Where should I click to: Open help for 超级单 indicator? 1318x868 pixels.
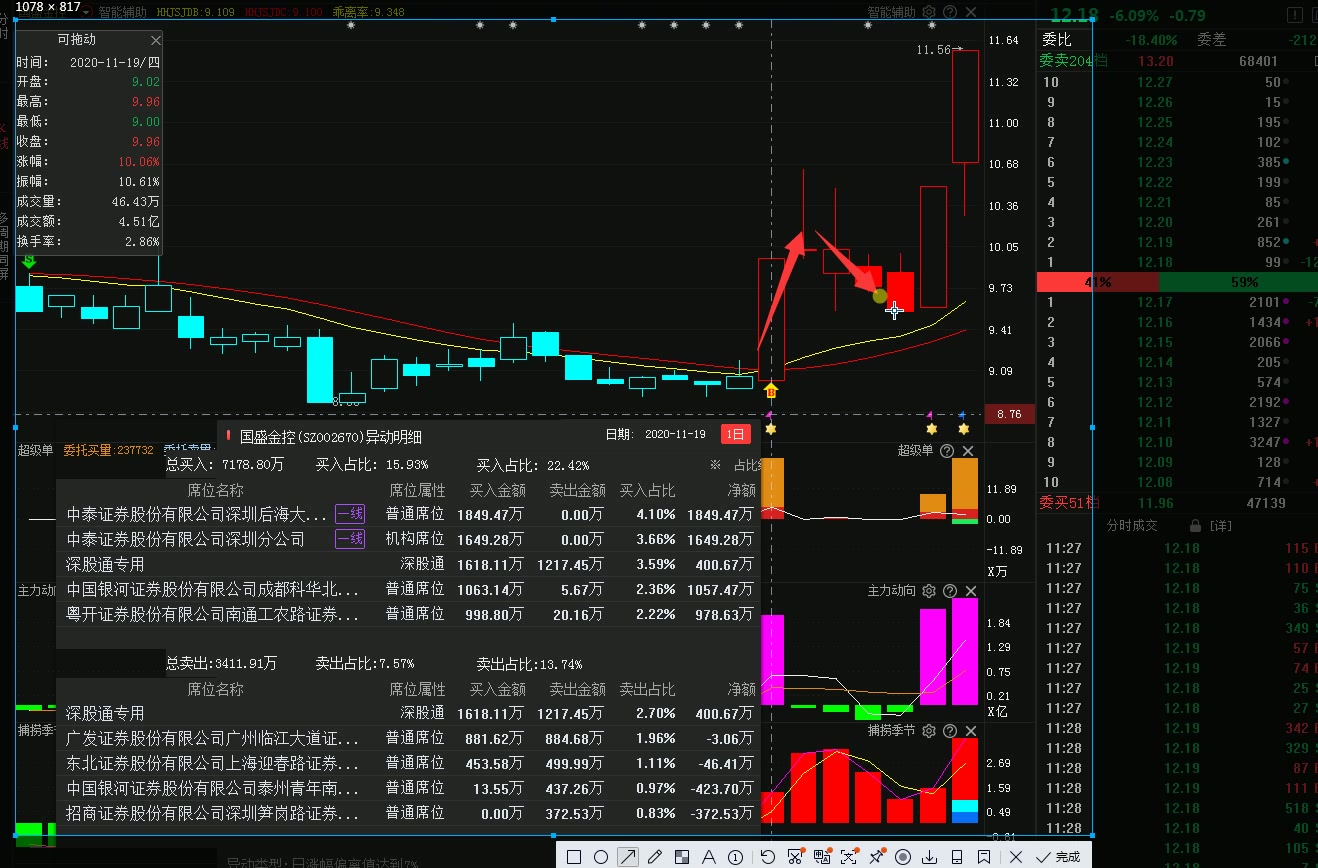947,451
